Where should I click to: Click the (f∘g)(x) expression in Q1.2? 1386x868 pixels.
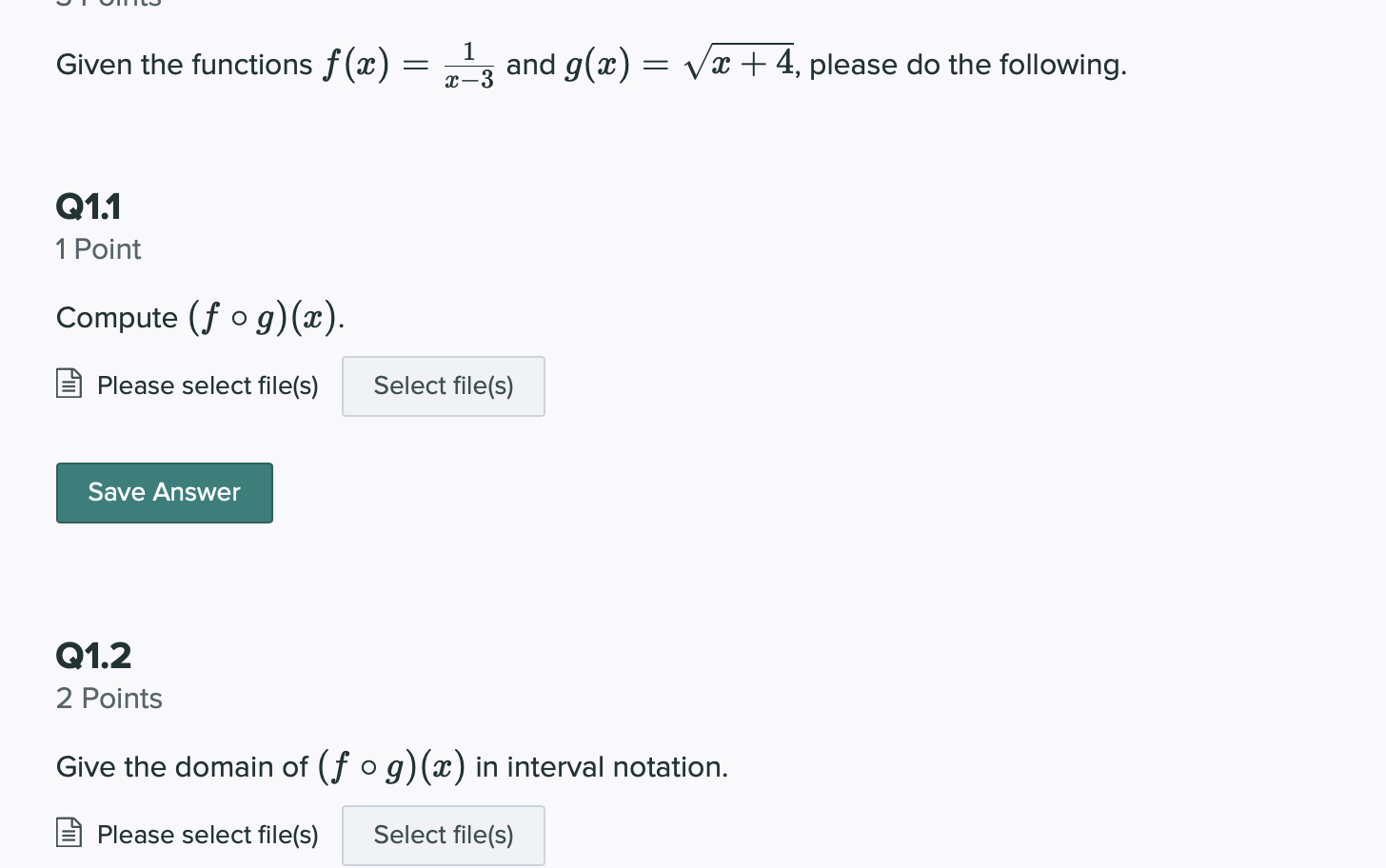tap(391, 767)
